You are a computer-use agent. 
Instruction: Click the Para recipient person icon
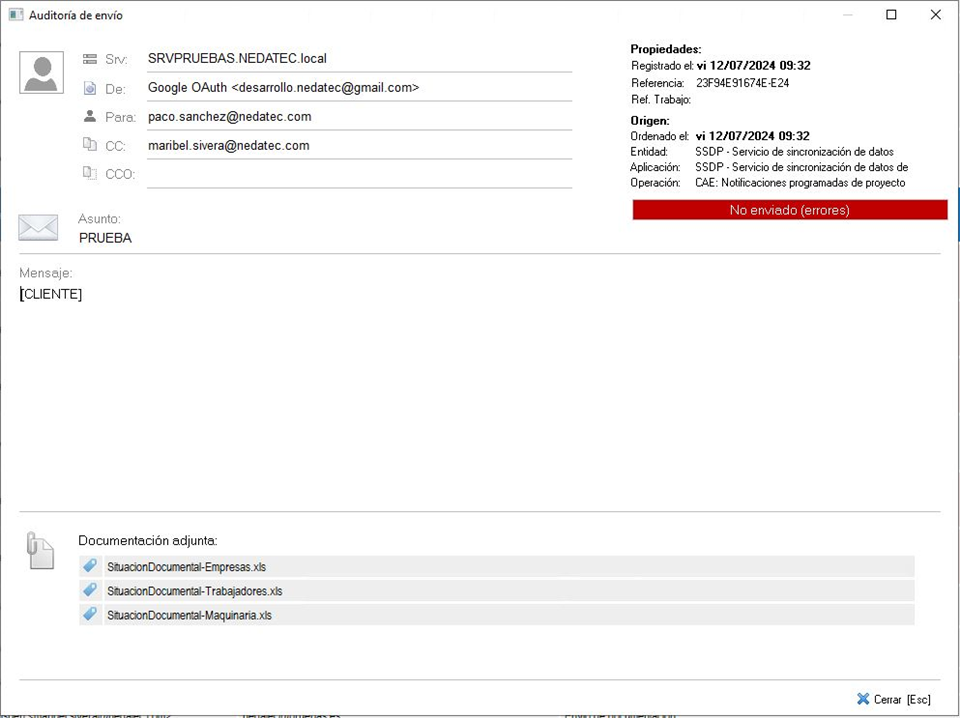(x=90, y=117)
